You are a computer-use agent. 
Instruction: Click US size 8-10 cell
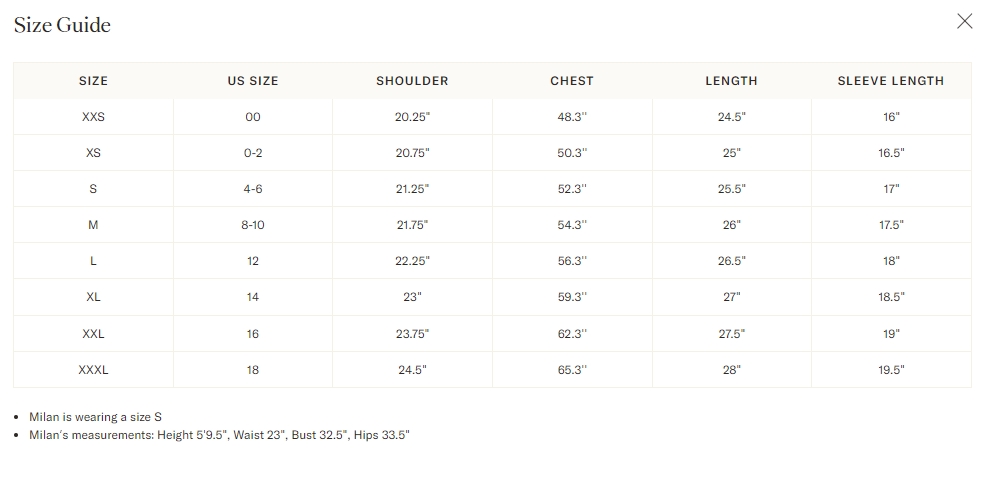point(253,225)
